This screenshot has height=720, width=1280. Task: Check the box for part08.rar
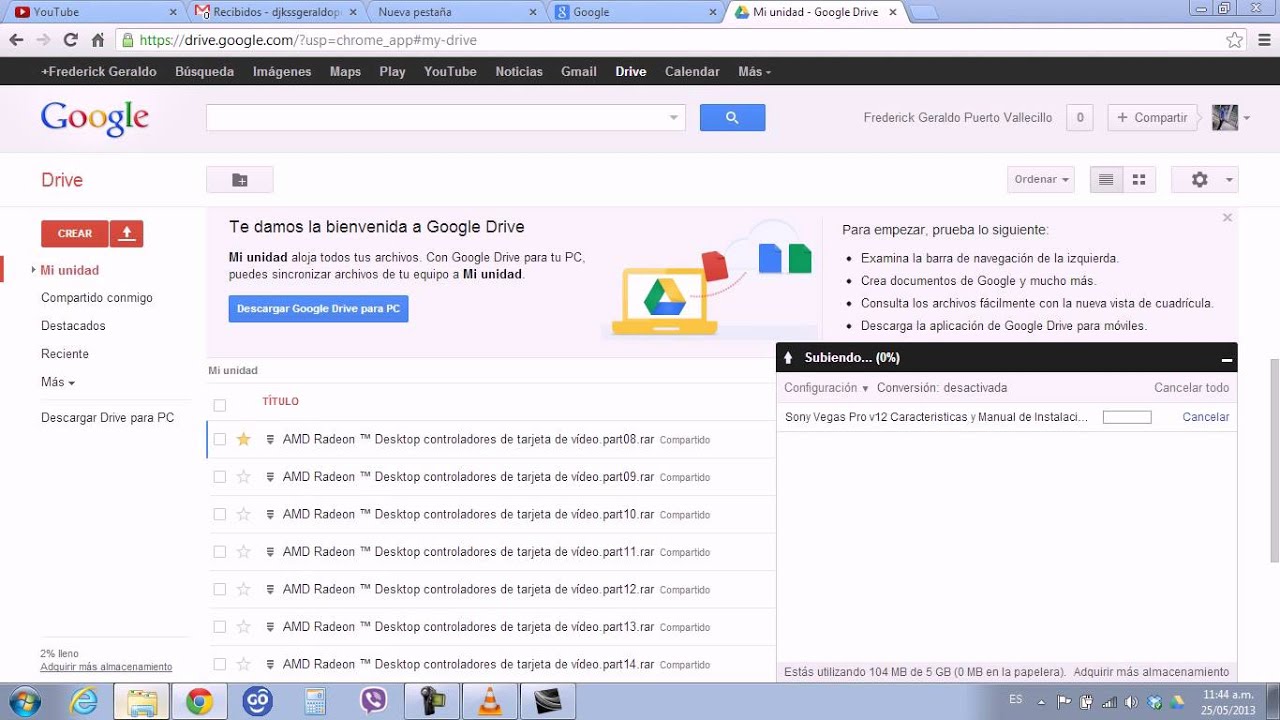tap(220, 439)
